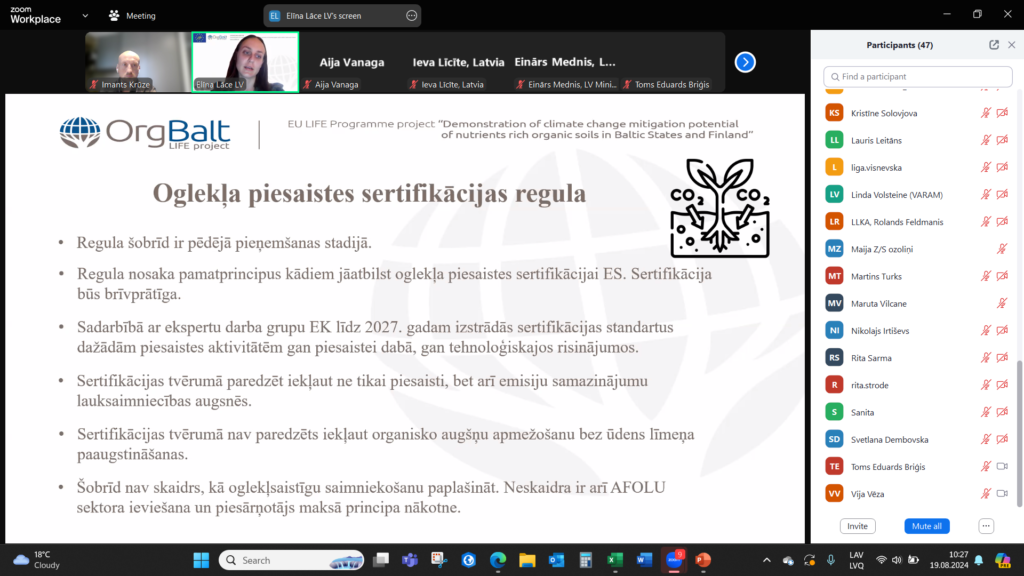The width and height of the screenshot is (1024, 576).
Task: Open Task View in taskbar
Action: pos(381,560)
